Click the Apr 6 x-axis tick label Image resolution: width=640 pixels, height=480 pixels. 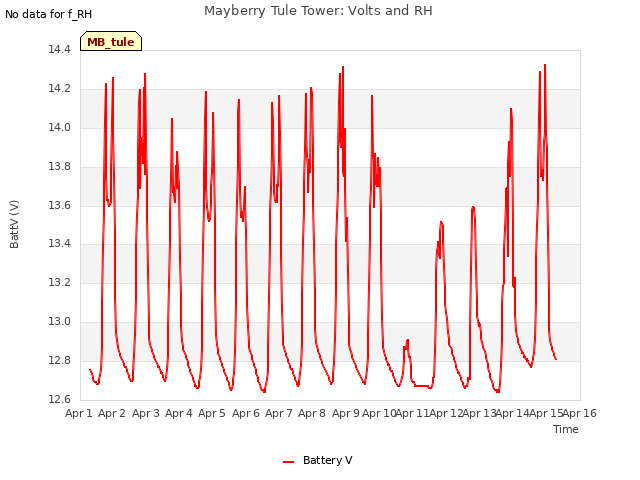click(246, 413)
